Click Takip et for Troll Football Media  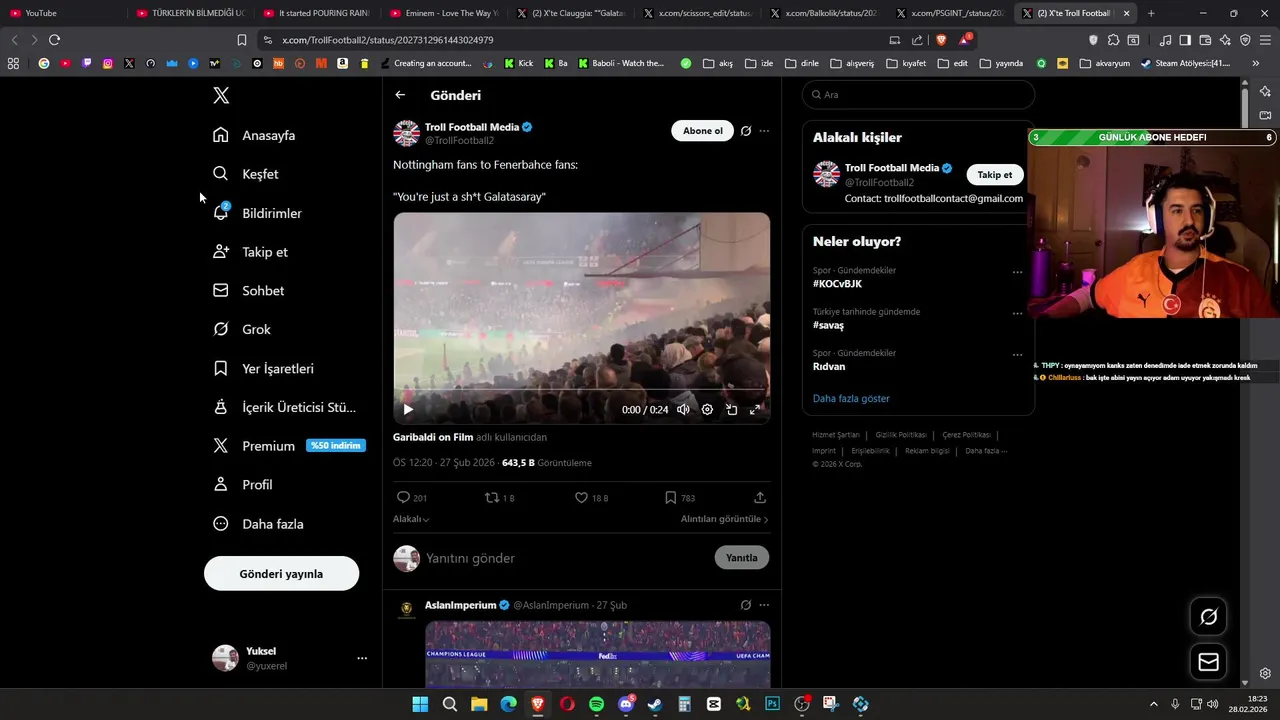pos(994,174)
